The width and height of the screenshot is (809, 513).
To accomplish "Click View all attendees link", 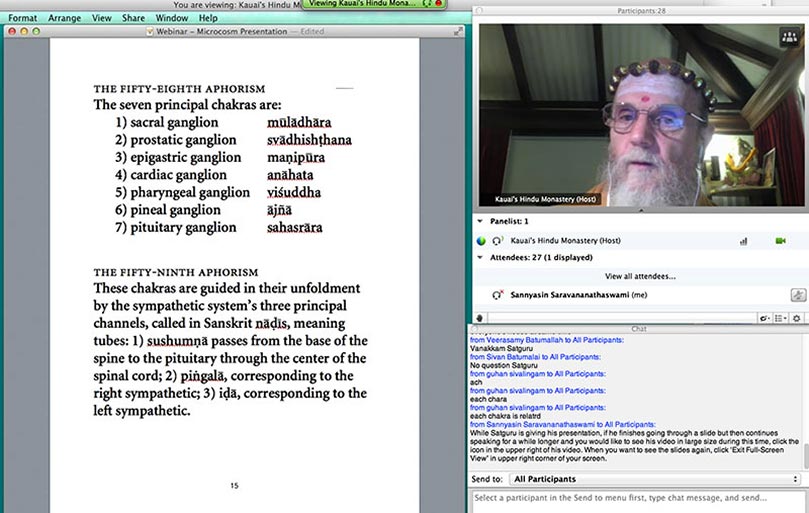I will click(639, 276).
